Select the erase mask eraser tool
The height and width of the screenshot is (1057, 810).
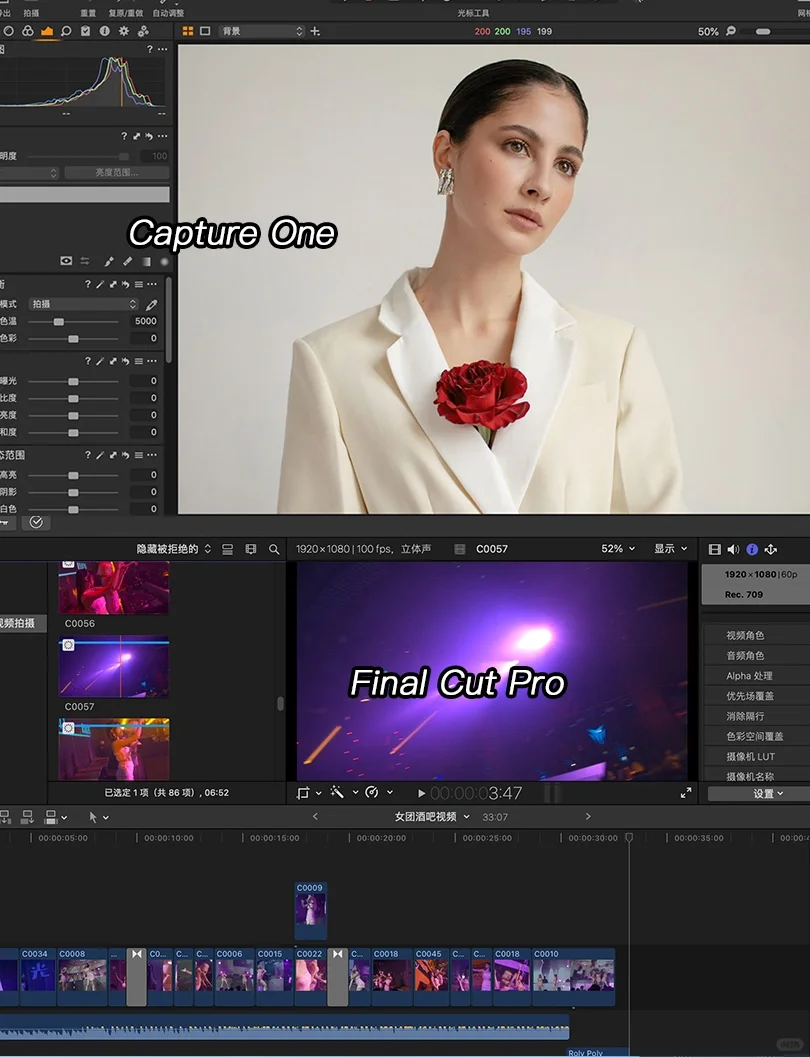[x=127, y=261]
